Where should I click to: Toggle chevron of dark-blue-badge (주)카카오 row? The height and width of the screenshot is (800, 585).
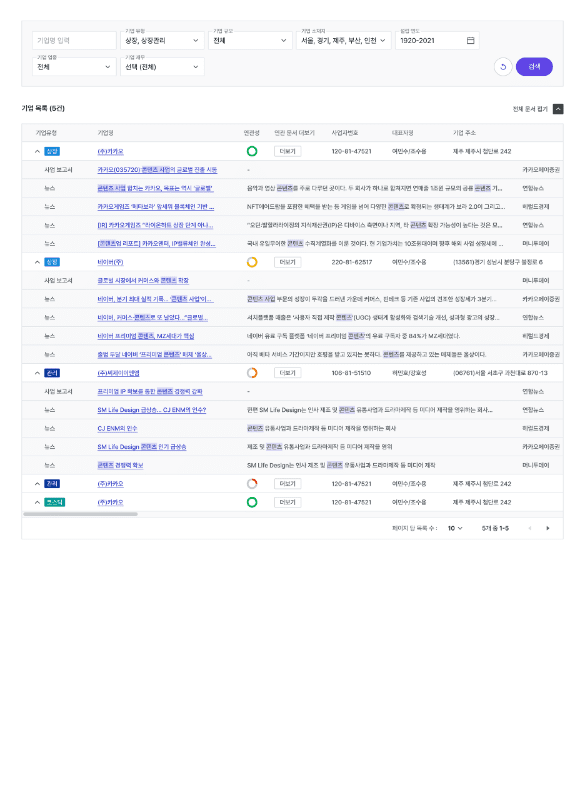coord(37,484)
